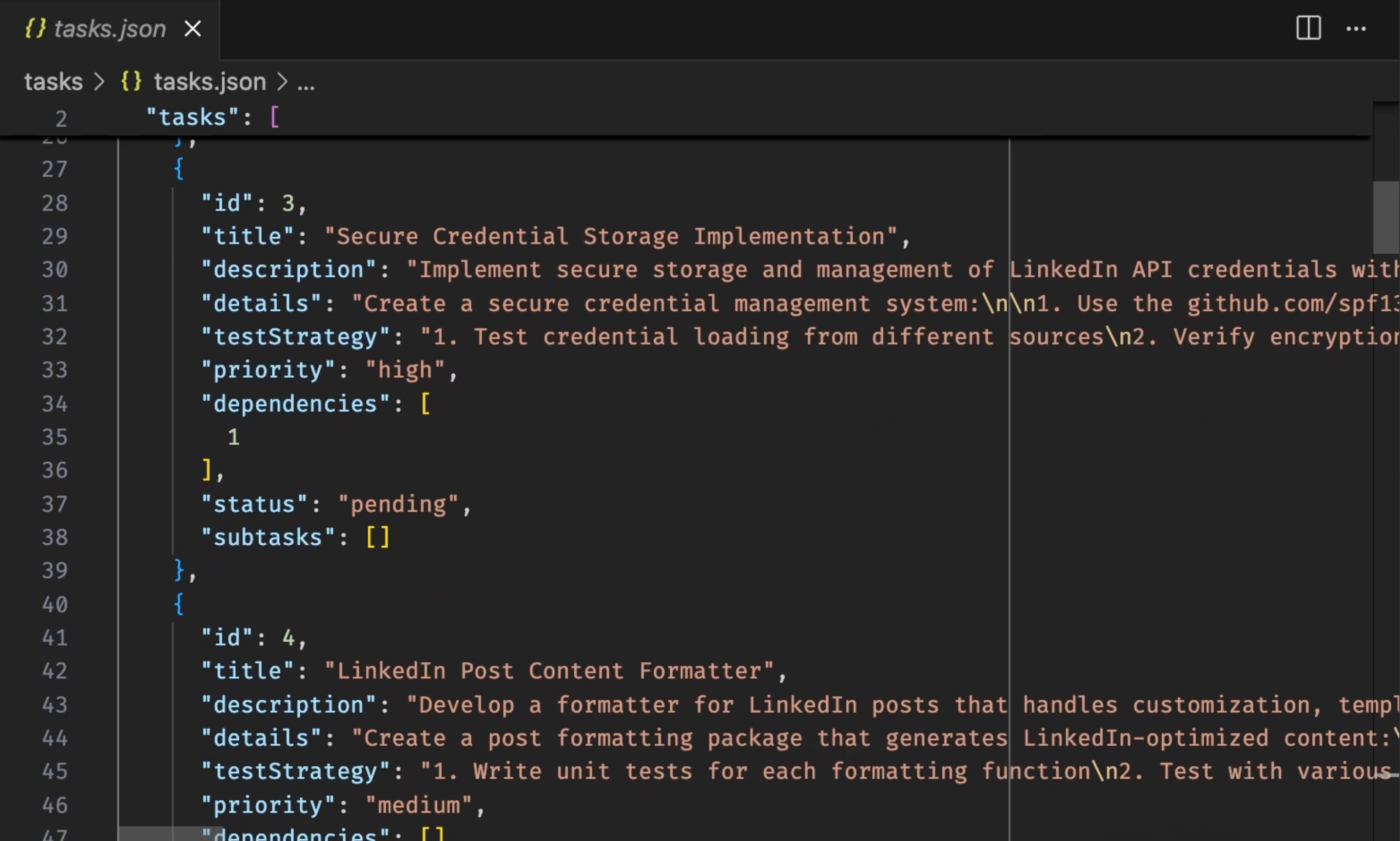Click the tasks folder breadcrumb
The image size is (1400, 841).
53,82
